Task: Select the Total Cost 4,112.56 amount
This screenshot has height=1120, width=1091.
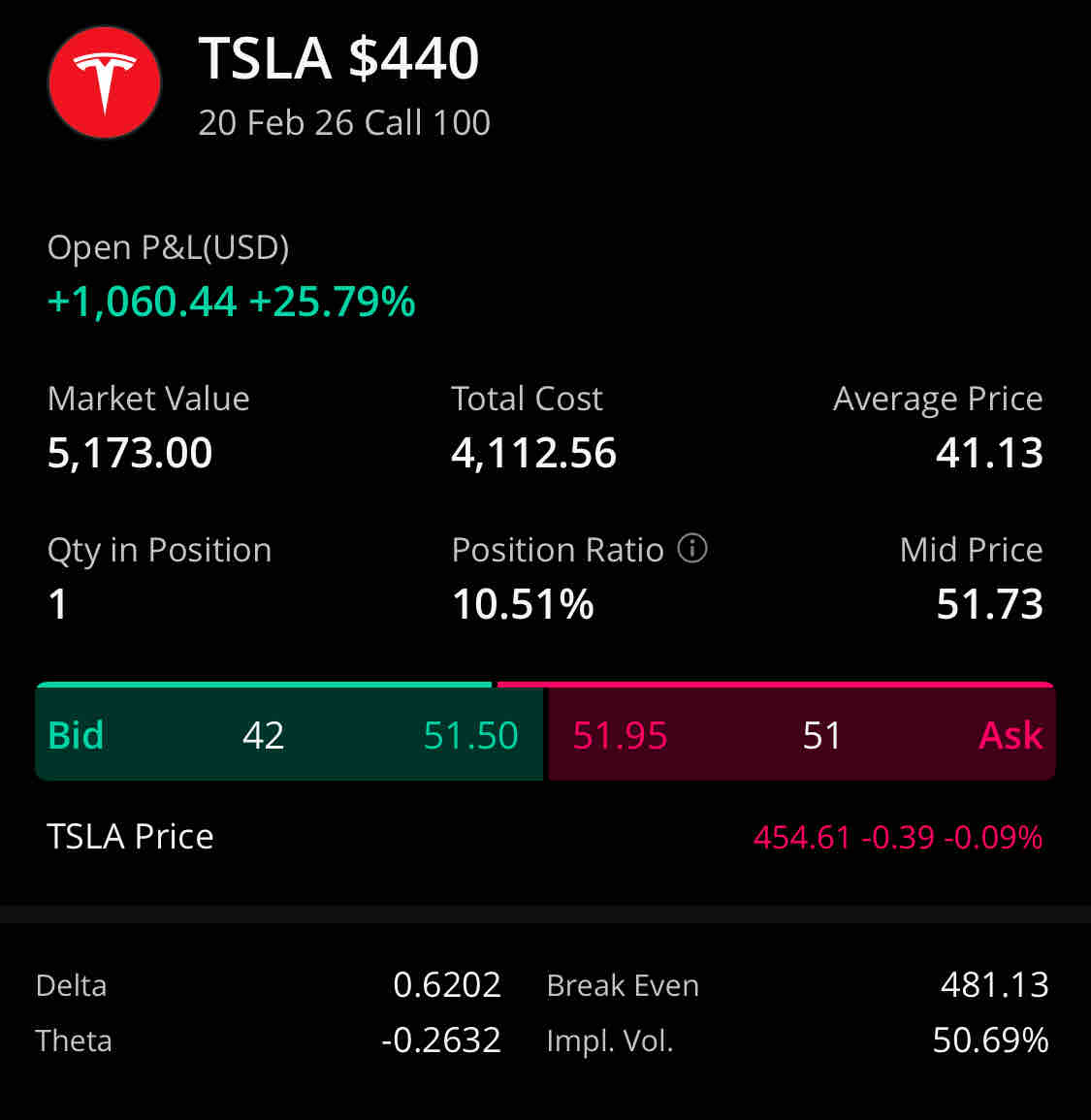Action: (x=533, y=453)
